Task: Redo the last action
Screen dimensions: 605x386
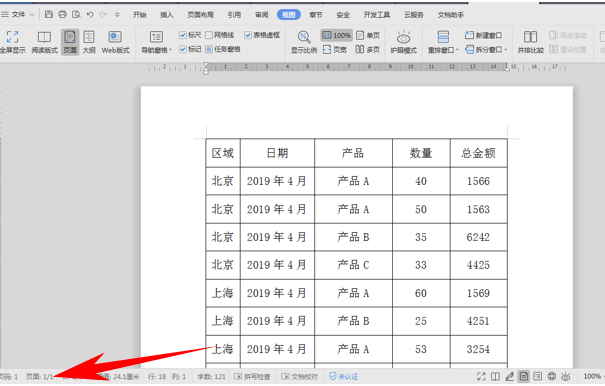Action: [103, 15]
